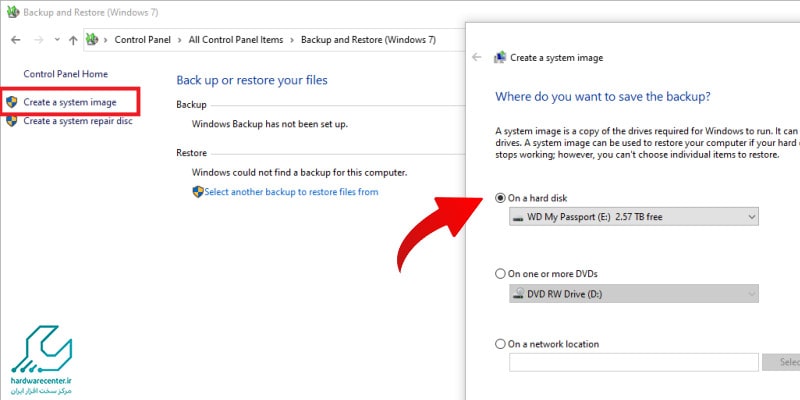800x400 pixels.
Task: Click the network location text field
Action: (634, 362)
